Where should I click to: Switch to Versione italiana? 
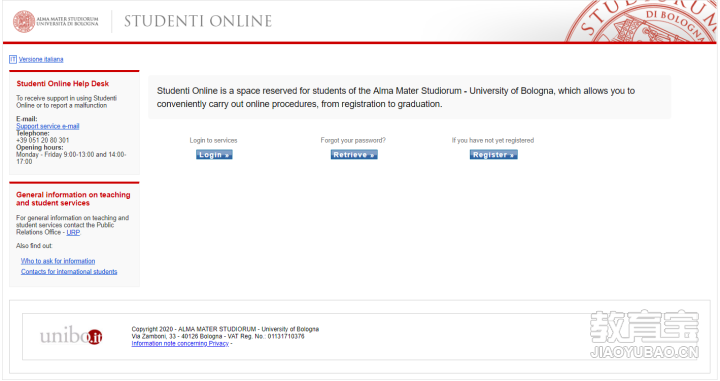coord(41,59)
